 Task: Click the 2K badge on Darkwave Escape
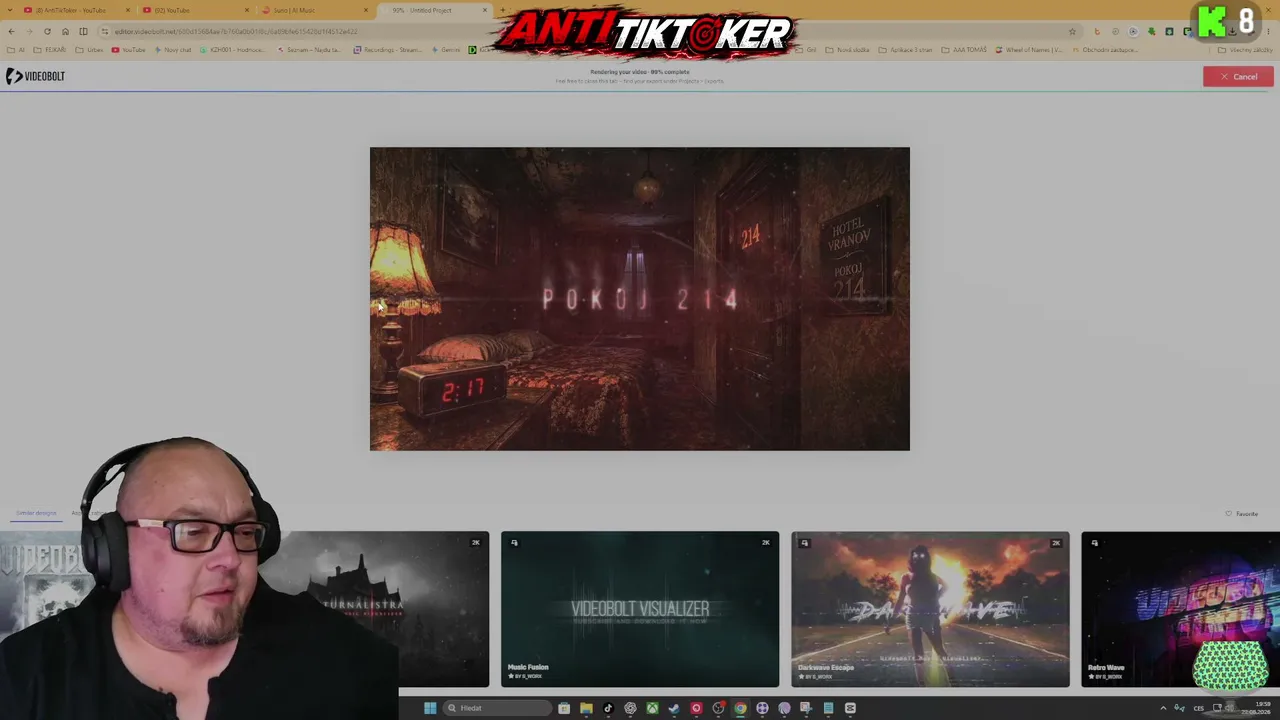click(1056, 543)
